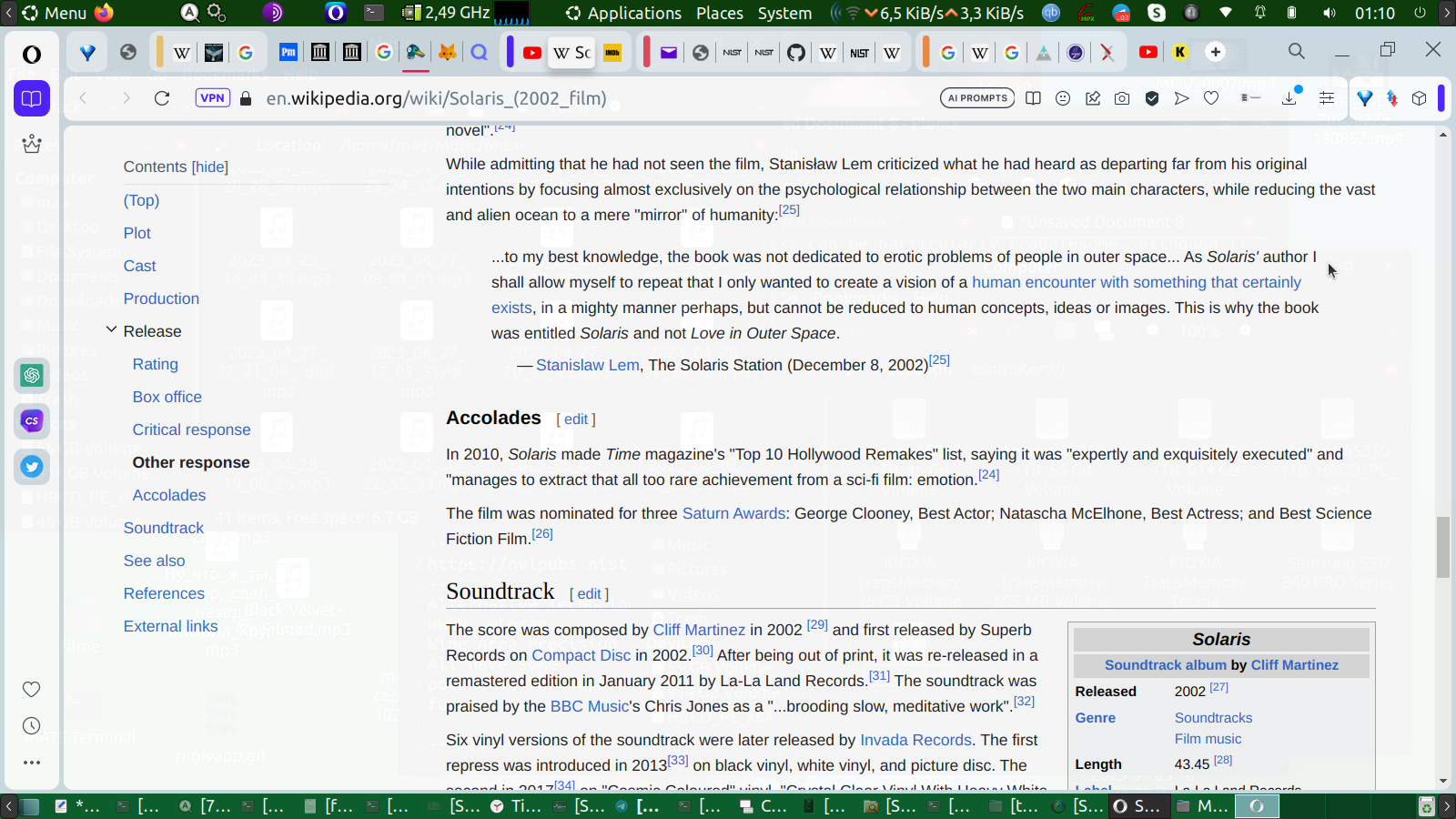Toggle the Contents list with the hide link
The height and width of the screenshot is (819, 1456).
tap(209, 167)
